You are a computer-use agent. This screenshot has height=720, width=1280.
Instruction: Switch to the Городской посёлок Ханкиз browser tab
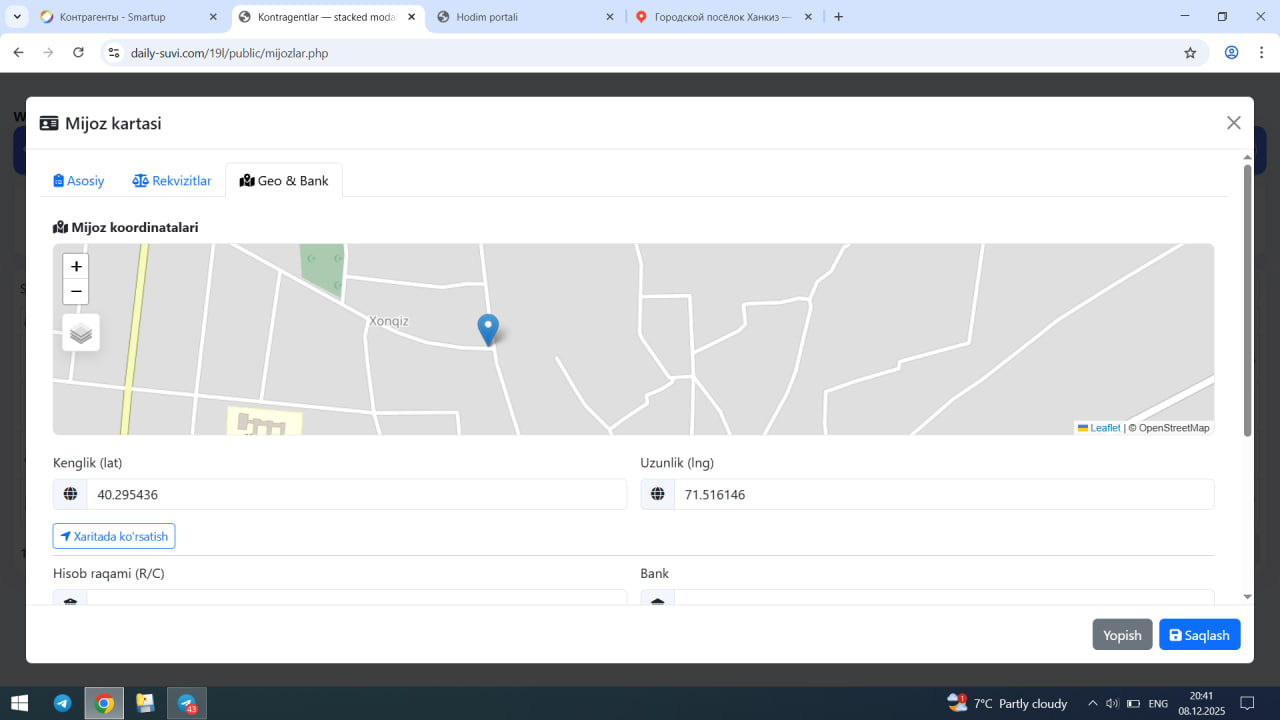pyautogui.click(x=725, y=17)
